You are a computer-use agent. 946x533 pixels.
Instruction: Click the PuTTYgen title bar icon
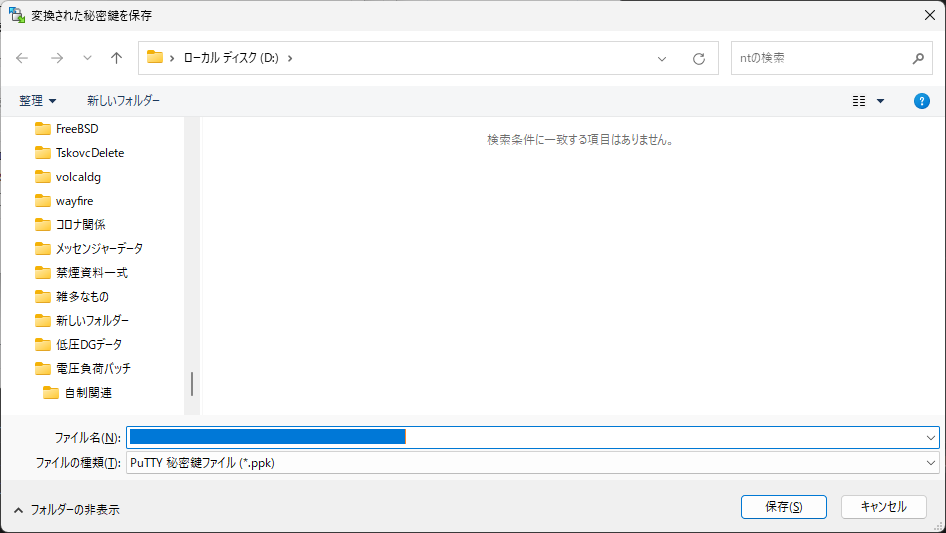coord(17,15)
